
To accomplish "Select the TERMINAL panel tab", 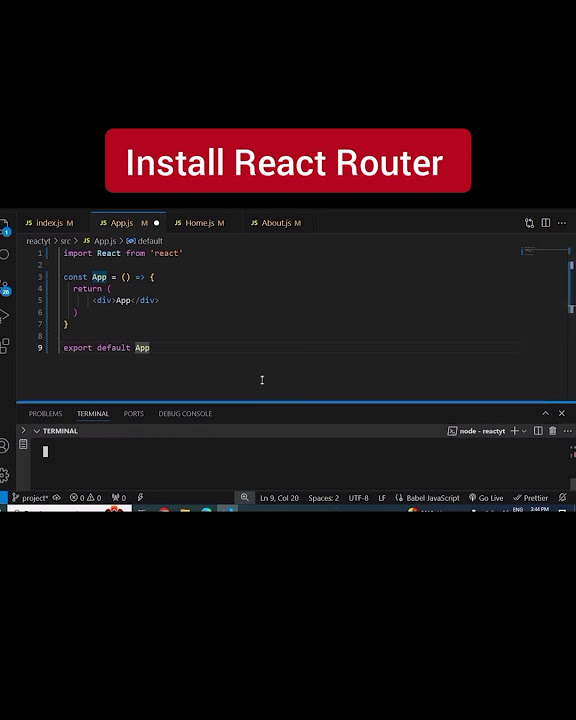I will [x=93, y=414].
